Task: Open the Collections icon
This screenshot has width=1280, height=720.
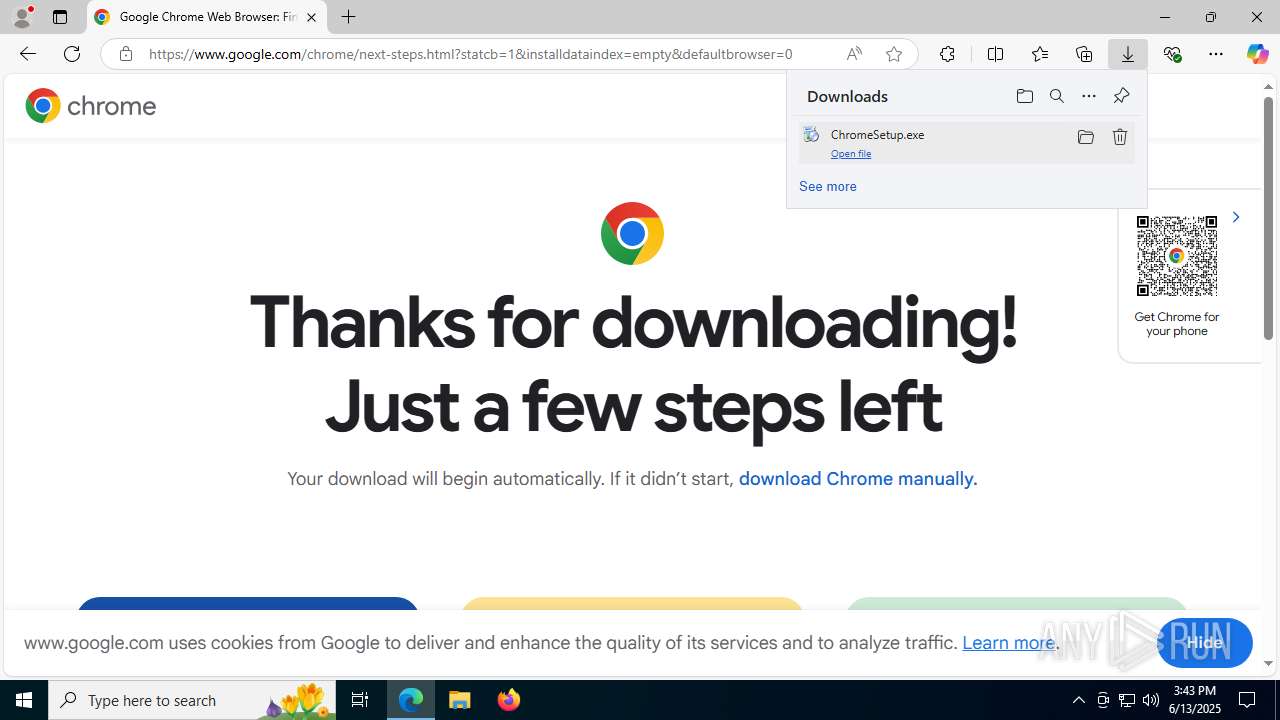Action: click(x=1084, y=54)
